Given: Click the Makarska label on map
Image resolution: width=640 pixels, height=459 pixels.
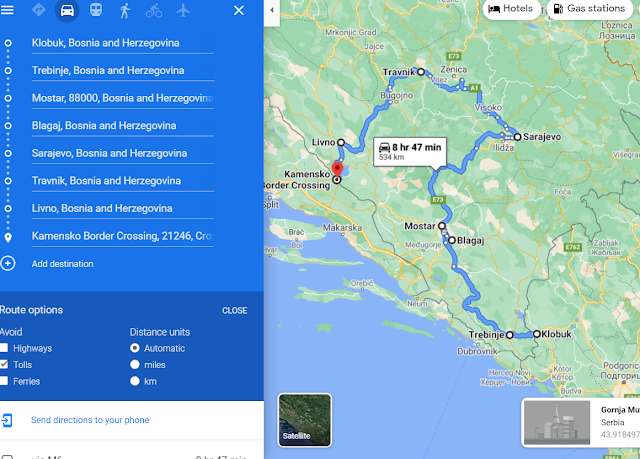Looking at the screenshot, I should click(342, 228).
